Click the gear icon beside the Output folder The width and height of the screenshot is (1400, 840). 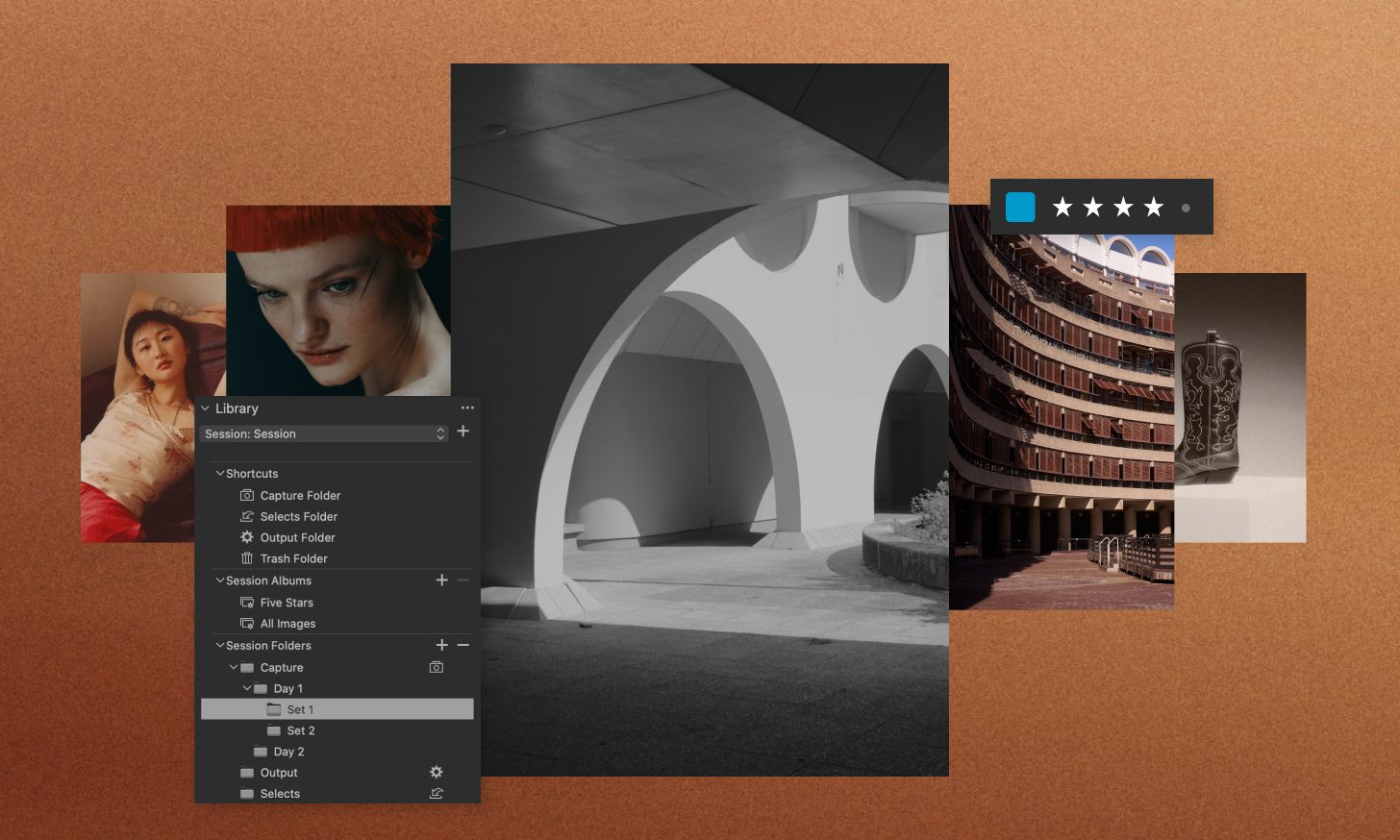point(436,772)
